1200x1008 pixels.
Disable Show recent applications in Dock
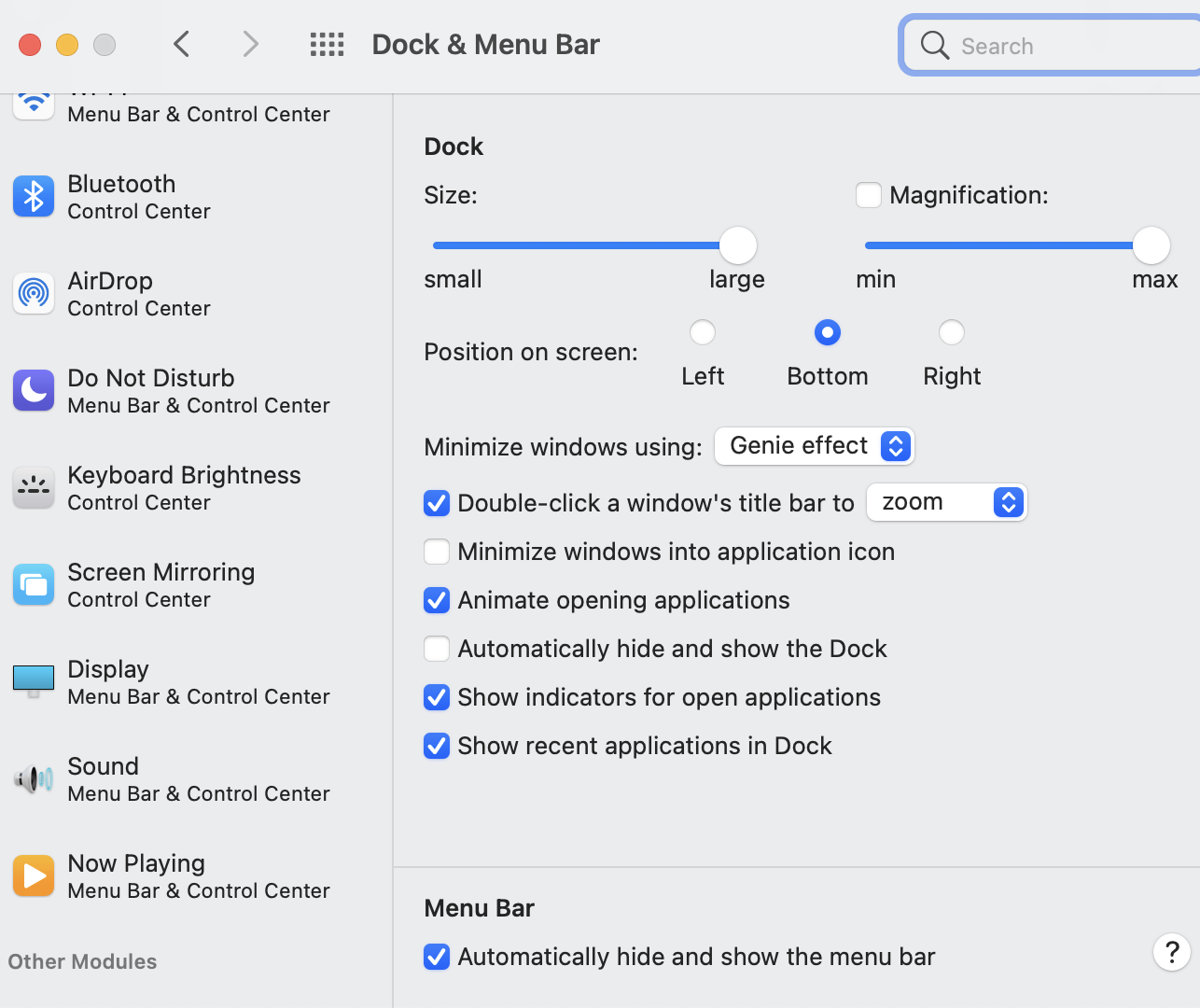click(x=437, y=746)
